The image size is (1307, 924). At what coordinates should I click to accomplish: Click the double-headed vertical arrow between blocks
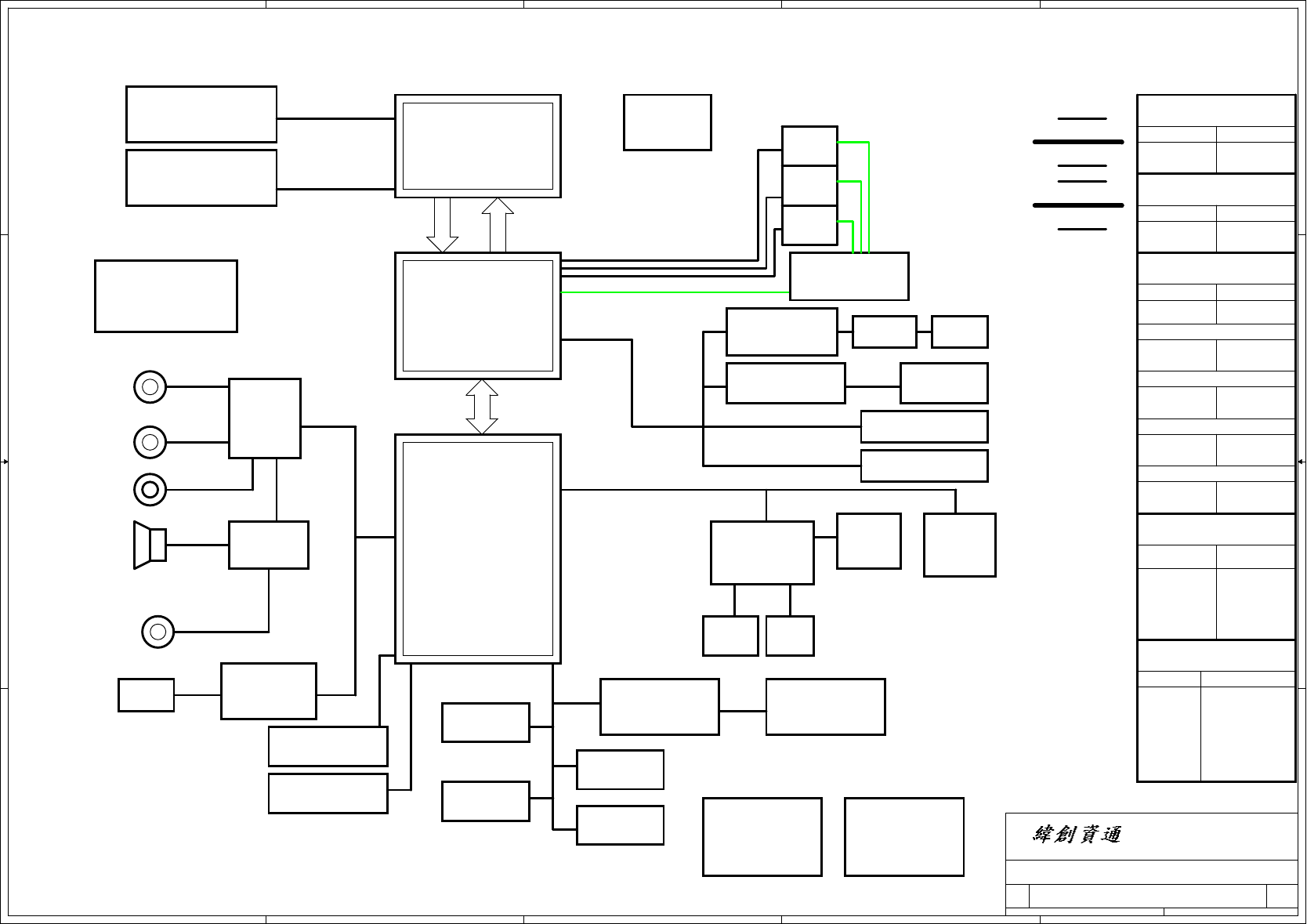pyautogui.click(x=482, y=407)
